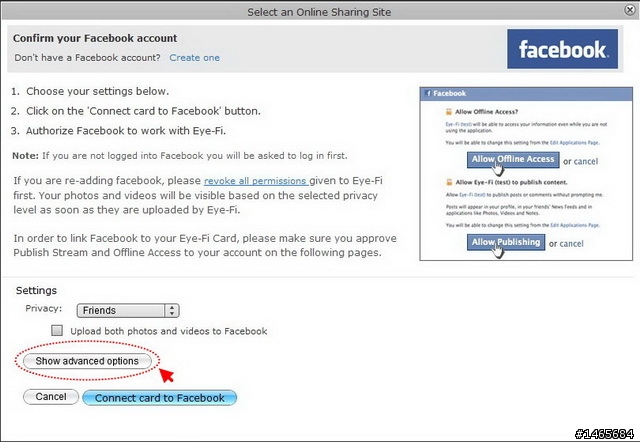This screenshot has width=640, height=442.
Task: Click the 'Authorize Facebook to work with Eye-Fi.' text
Action: pyautogui.click(x=126, y=131)
